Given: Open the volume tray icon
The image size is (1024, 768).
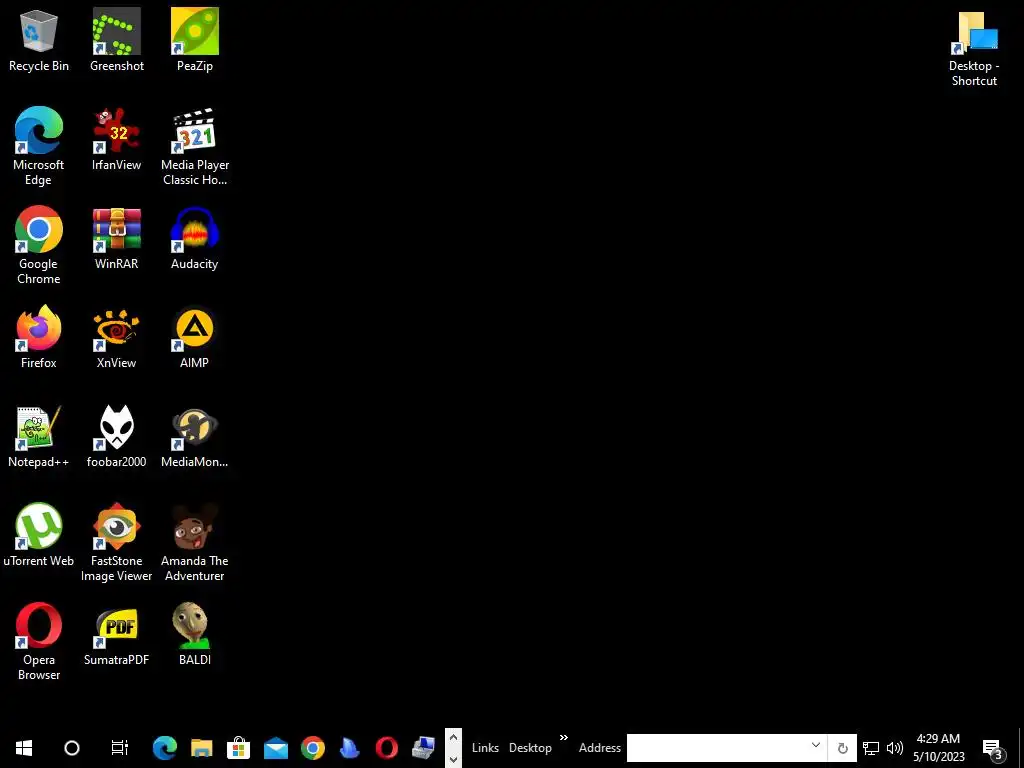Looking at the screenshot, I should (895, 748).
